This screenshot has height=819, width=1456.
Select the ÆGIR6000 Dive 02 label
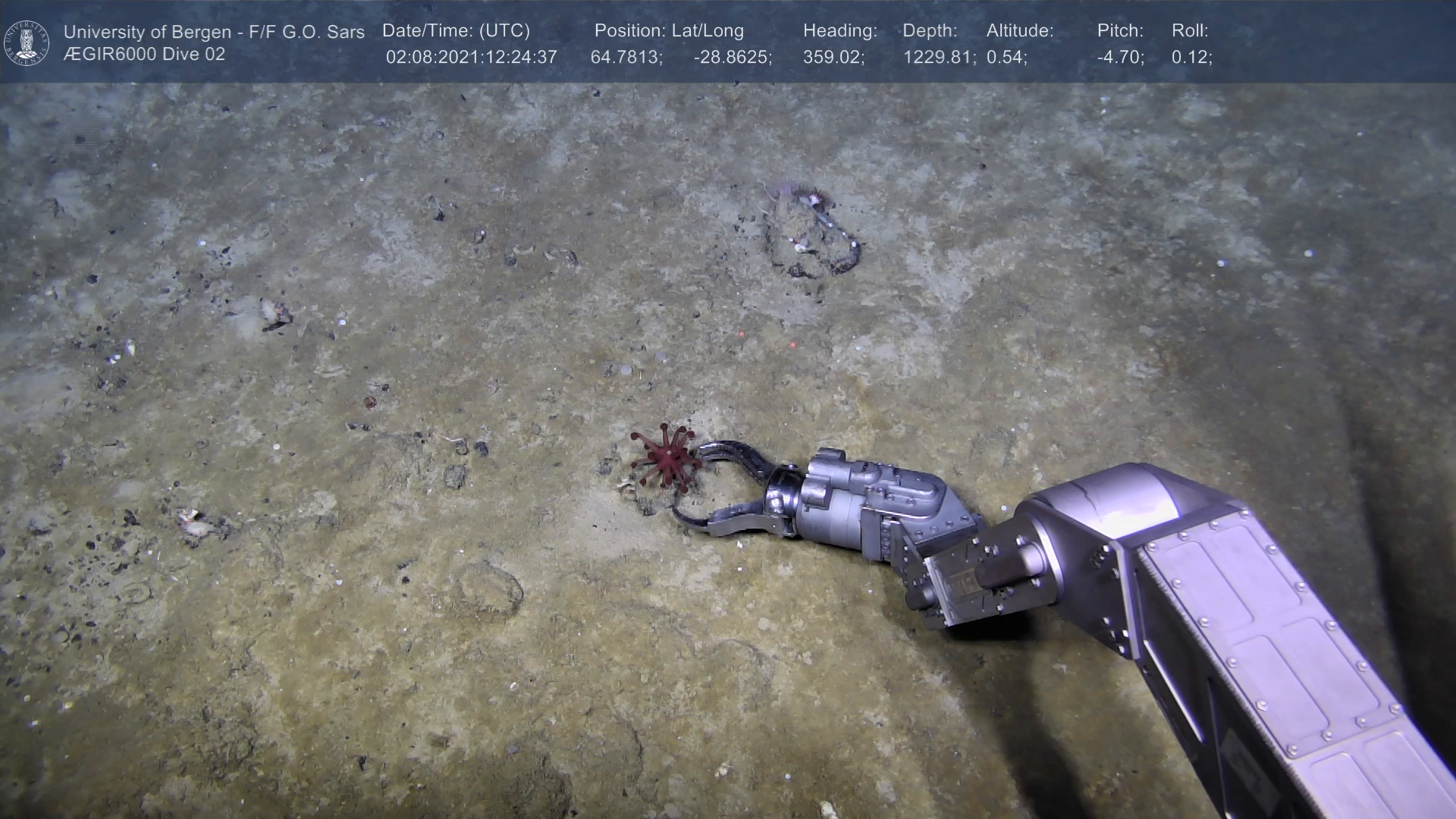coord(144,55)
